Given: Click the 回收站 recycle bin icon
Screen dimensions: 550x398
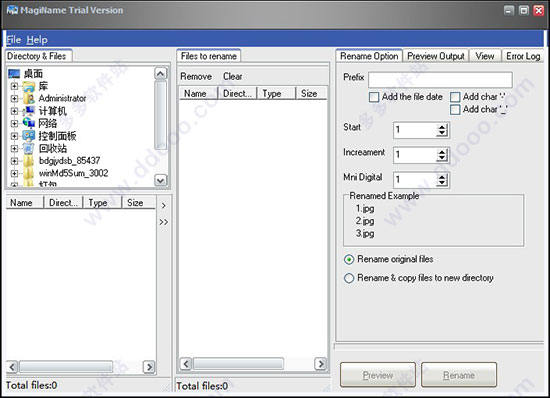Looking at the screenshot, I should pyautogui.click(x=29, y=148).
